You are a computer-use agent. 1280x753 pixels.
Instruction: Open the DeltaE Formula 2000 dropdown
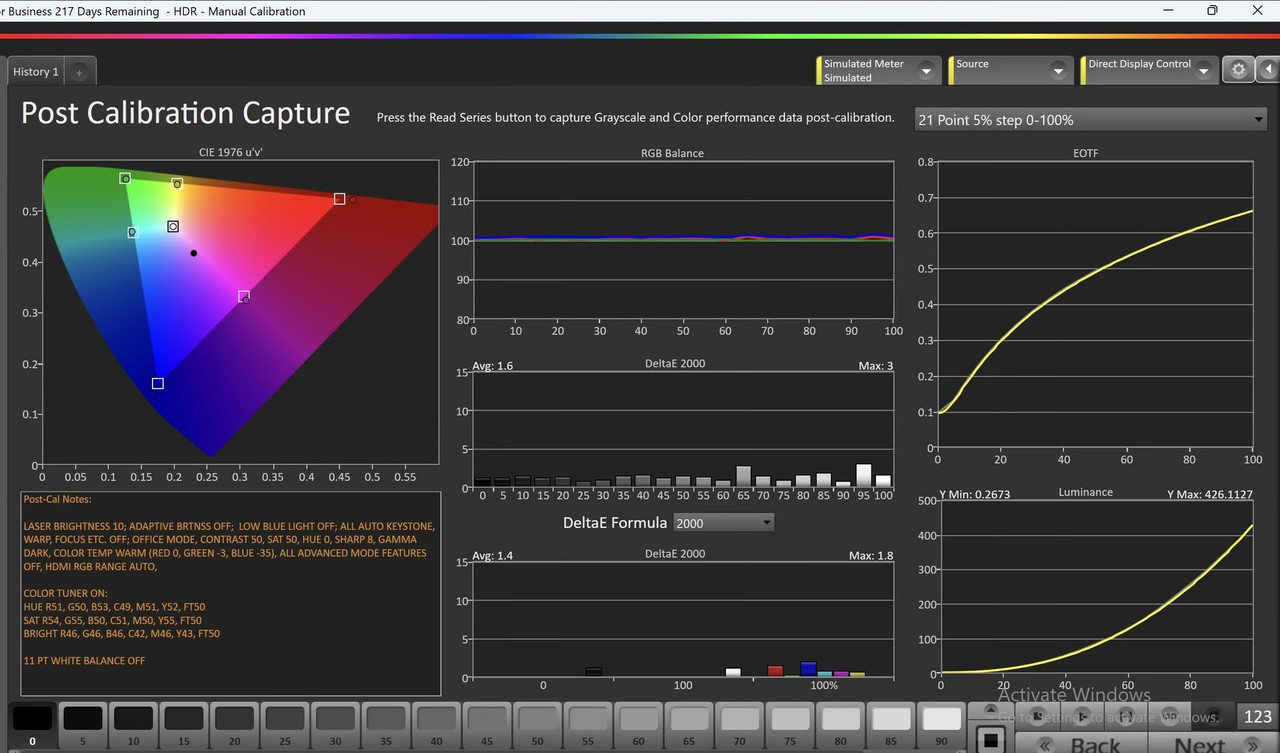[x=725, y=522]
